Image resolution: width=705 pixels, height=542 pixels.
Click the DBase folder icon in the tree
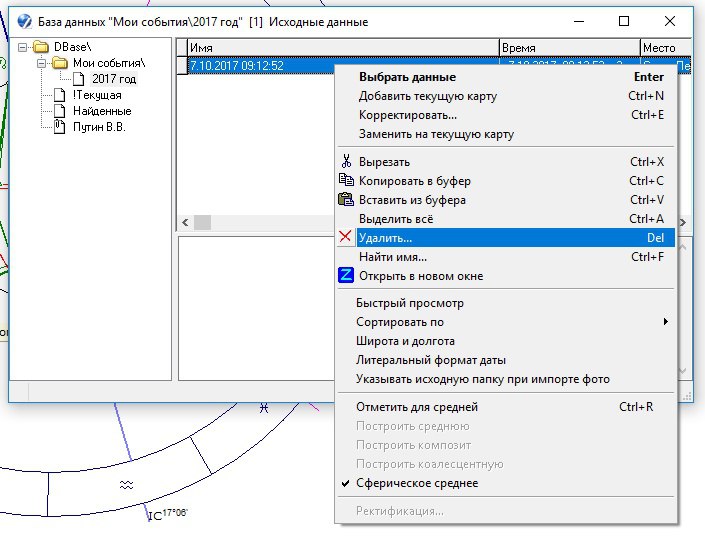pyautogui.click(x=40, y=47)
